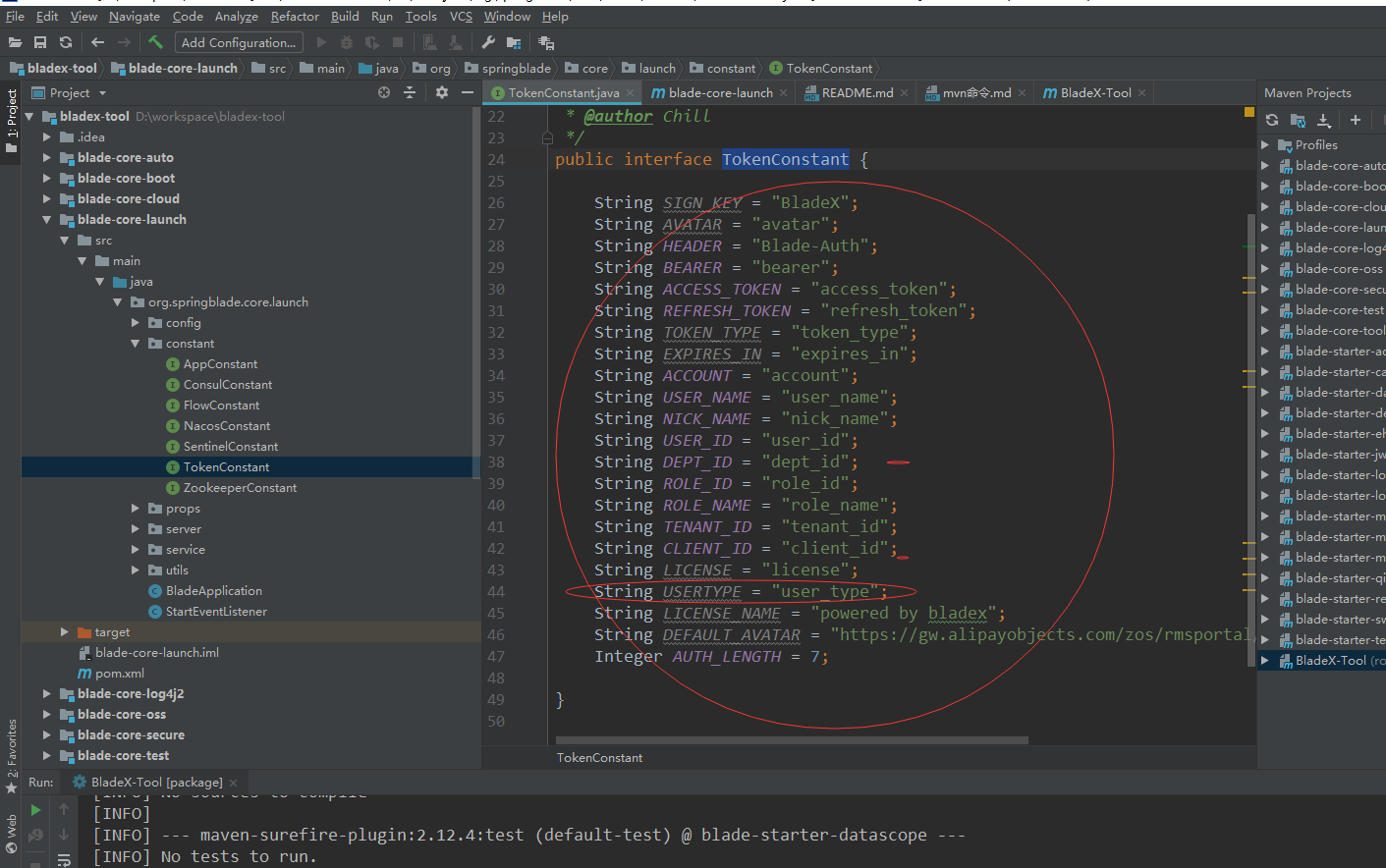Add Maven project with plus icon
Screen dimensions: 1386x868
point(1356,120)
